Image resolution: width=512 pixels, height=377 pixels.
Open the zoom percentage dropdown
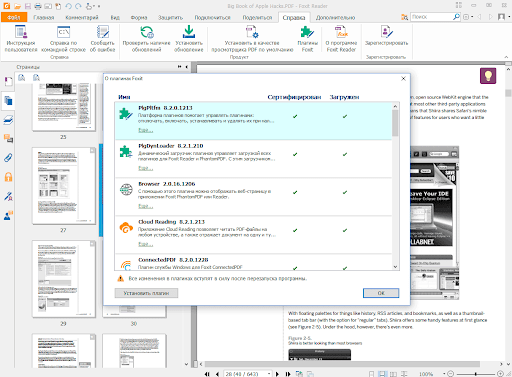[x=444, y=374]
